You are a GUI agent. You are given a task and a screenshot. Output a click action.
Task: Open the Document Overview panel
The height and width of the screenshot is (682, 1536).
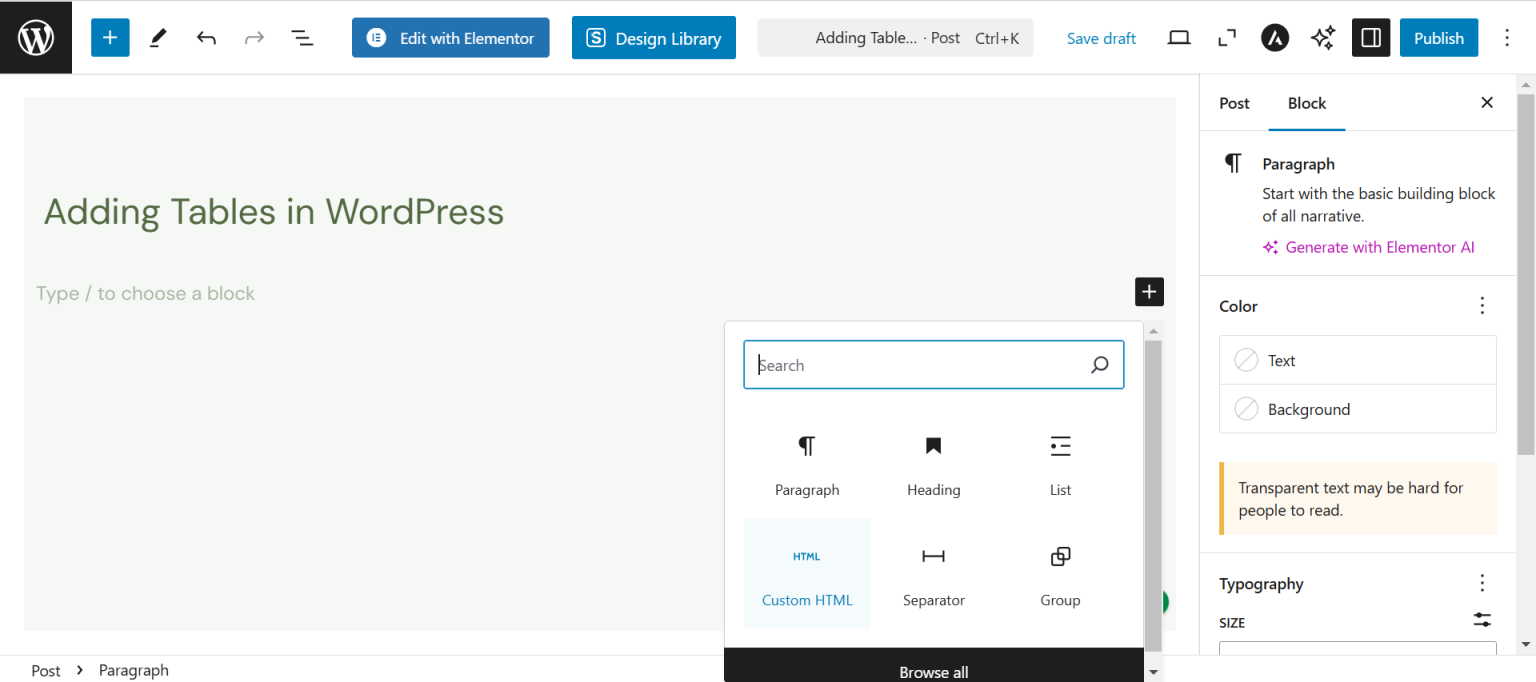[x=302, y=37]
